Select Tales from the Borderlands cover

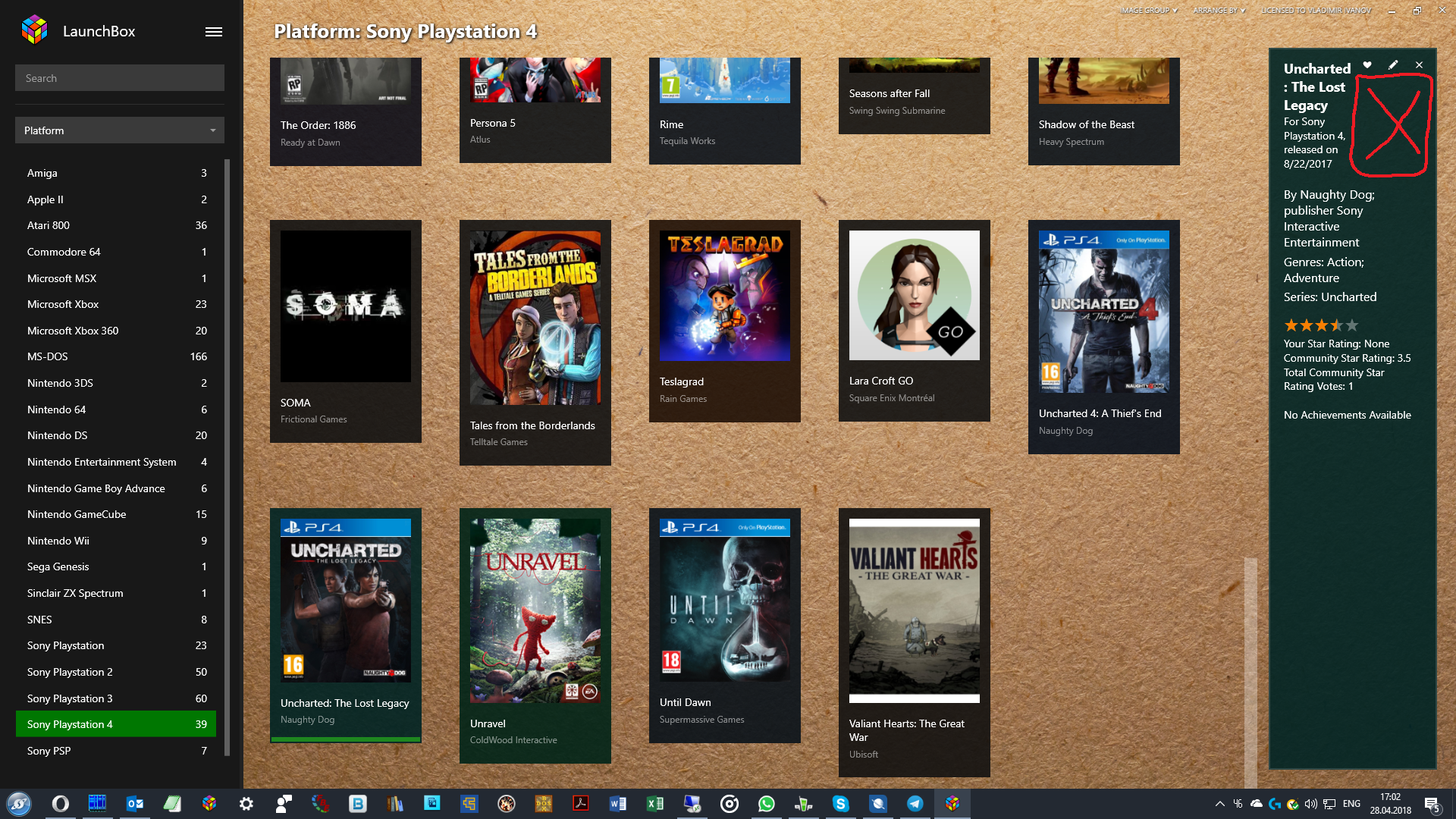point(535,318)
